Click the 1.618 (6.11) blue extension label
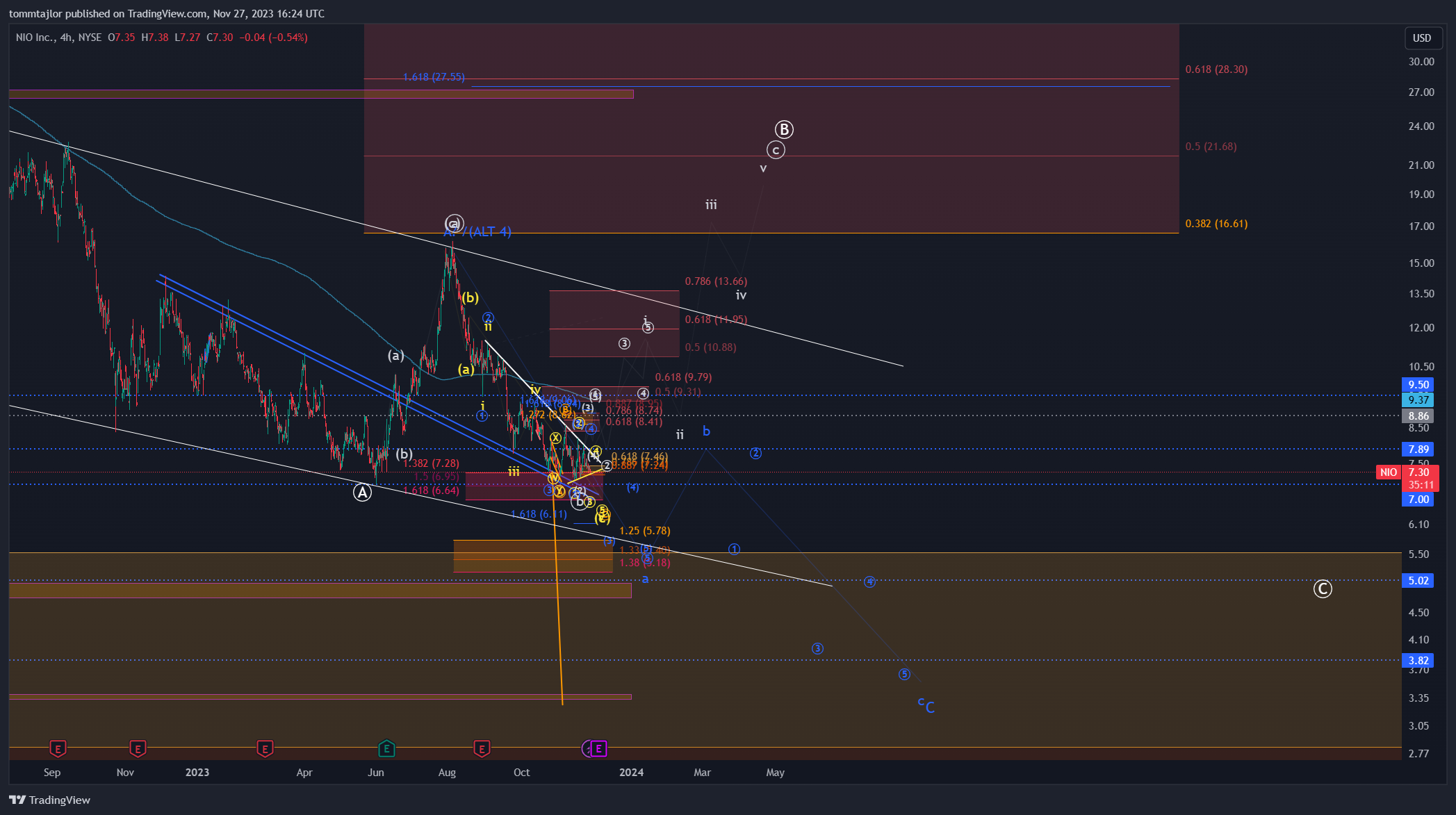The height and width of the screenshot is (815, 1456). coord(539,514)
